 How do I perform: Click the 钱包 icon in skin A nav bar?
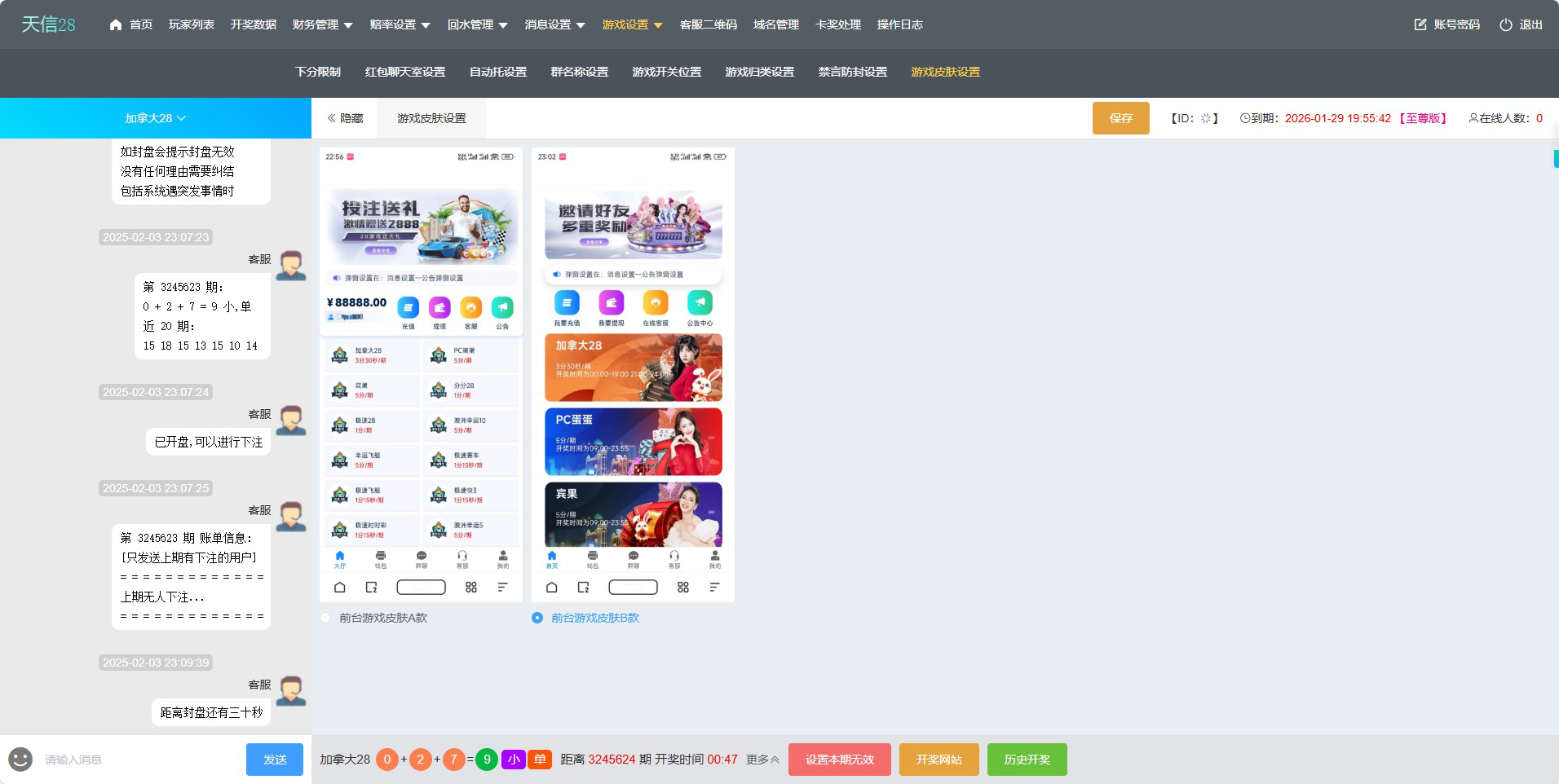(x=380, y=556)
